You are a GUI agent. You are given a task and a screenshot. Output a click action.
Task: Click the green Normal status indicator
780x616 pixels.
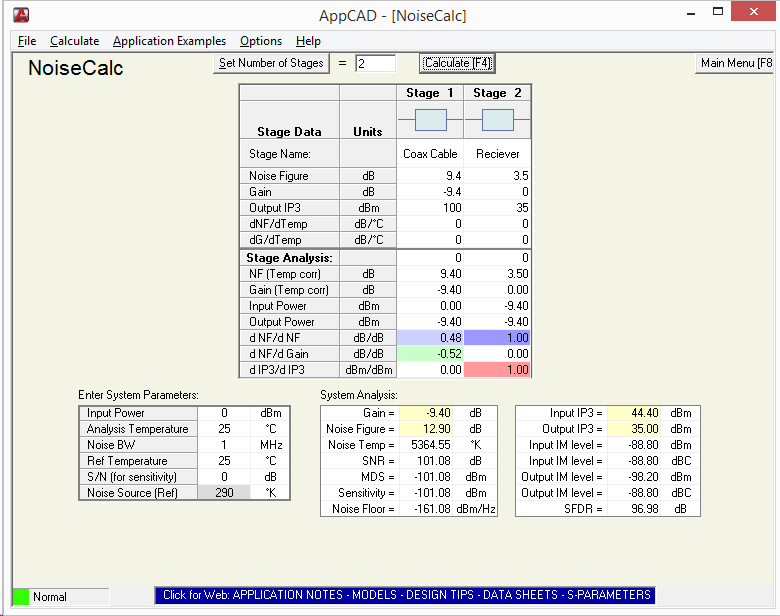(x=20, y=597)
